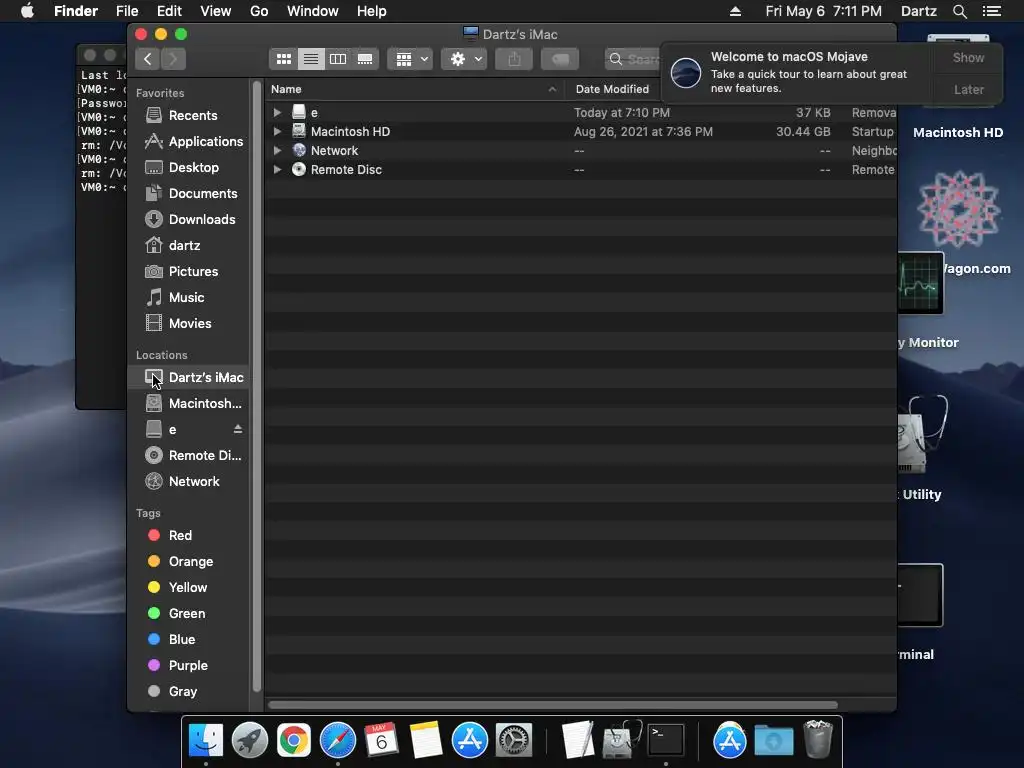
Task: Click the Later button on Mojave notification
Action: (968, 89)
